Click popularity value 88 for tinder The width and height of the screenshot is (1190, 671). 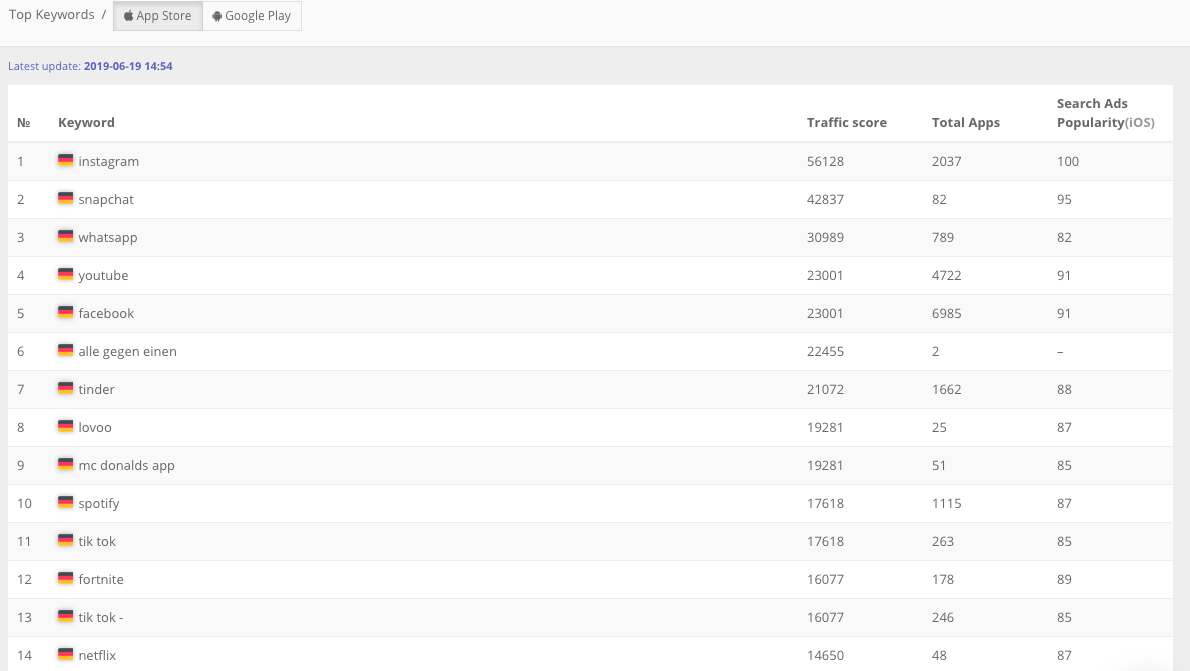pyautogui.click(x=1064, y=389)
